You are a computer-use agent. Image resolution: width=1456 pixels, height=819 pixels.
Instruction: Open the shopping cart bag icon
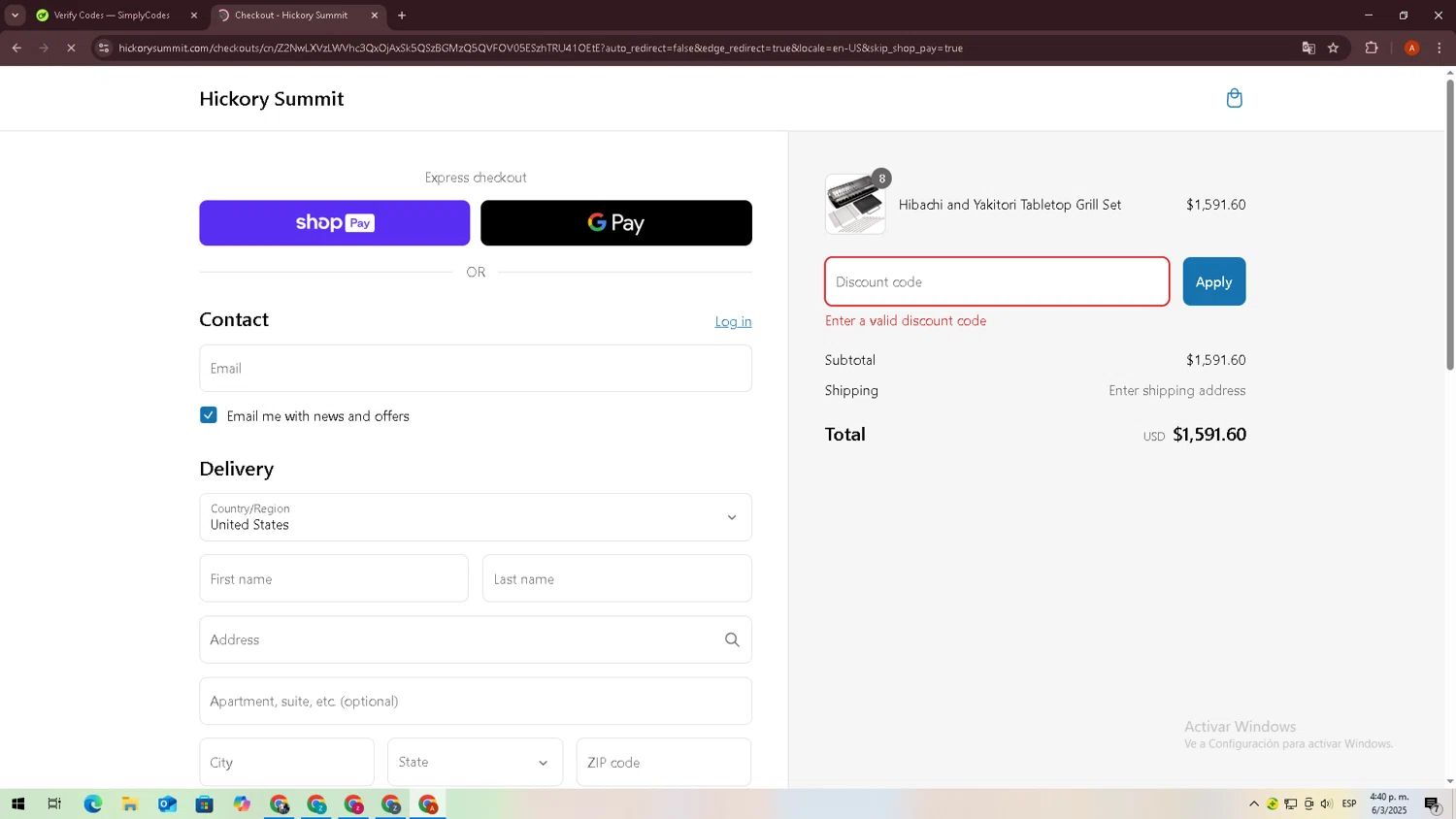[1234, 98]
